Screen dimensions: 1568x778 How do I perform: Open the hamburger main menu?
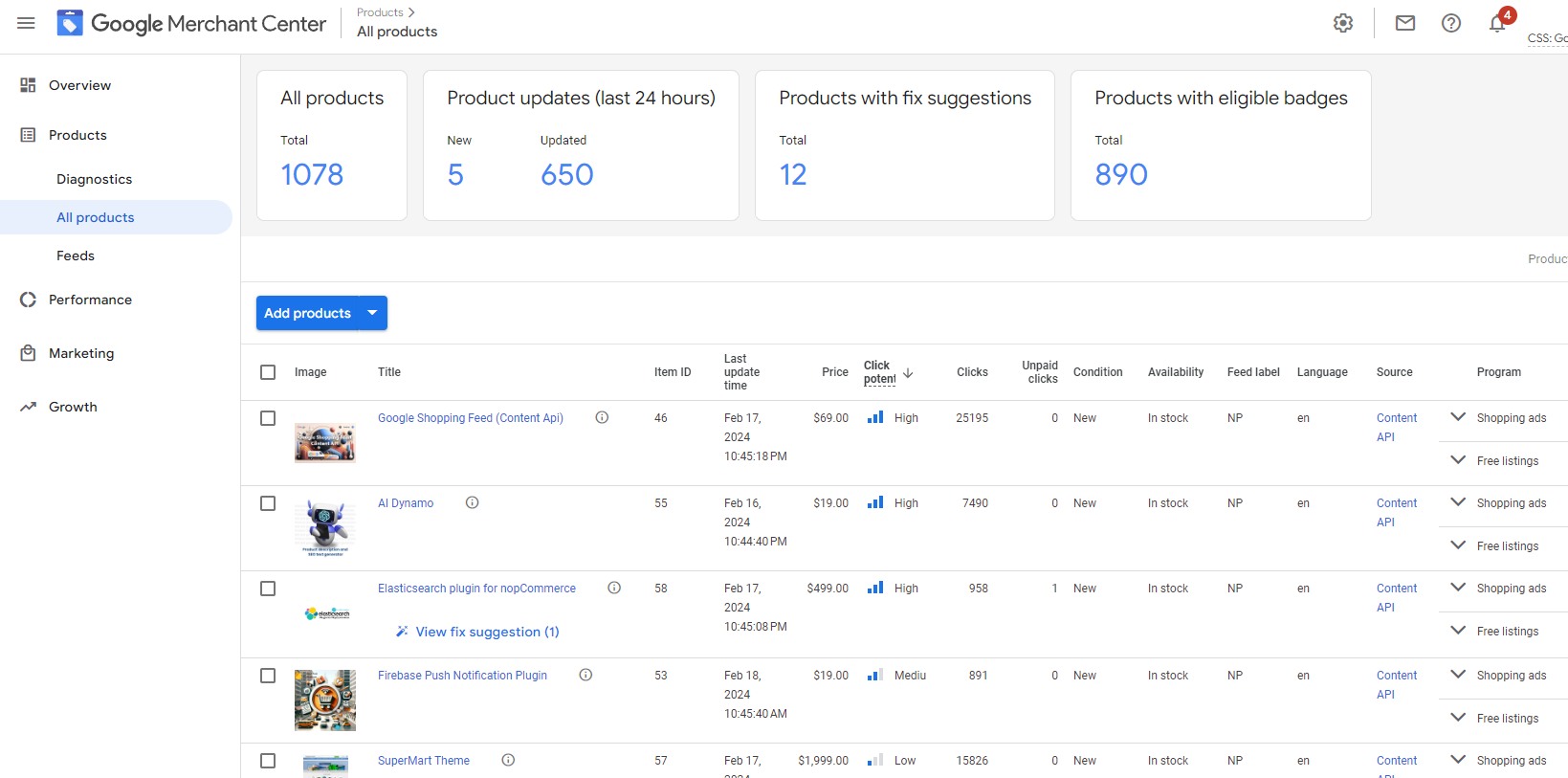[26, 23]
